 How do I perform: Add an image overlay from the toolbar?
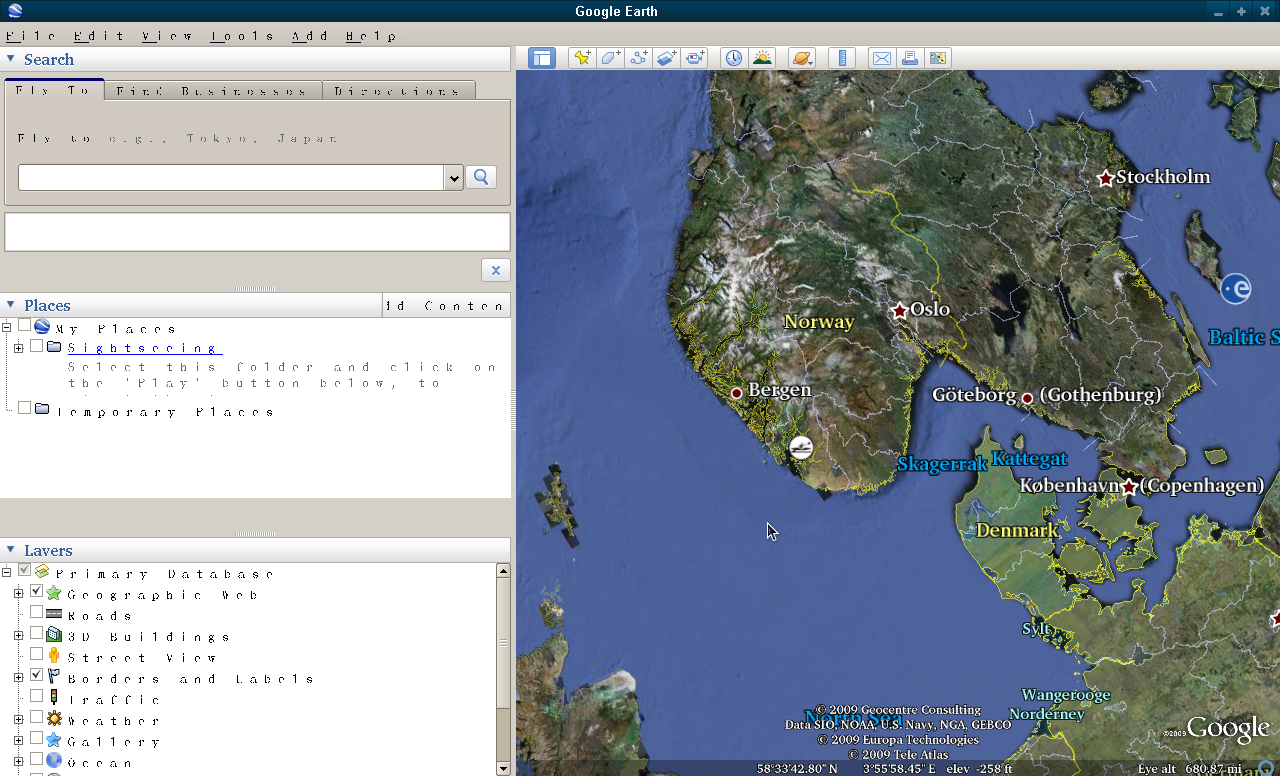tap(667, 58)
